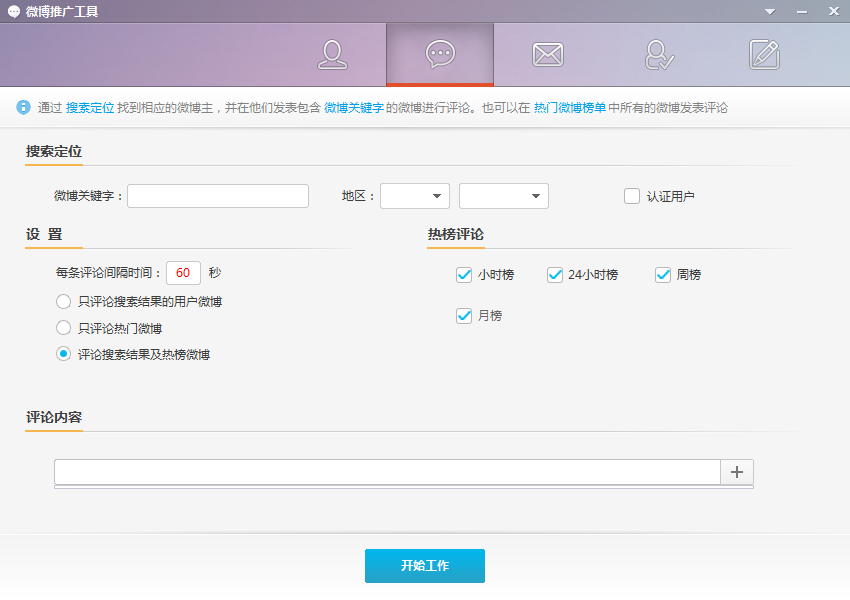Enable the 认证用户 checkbox
This screenshot has width=850, height=600.
[632, 196]
